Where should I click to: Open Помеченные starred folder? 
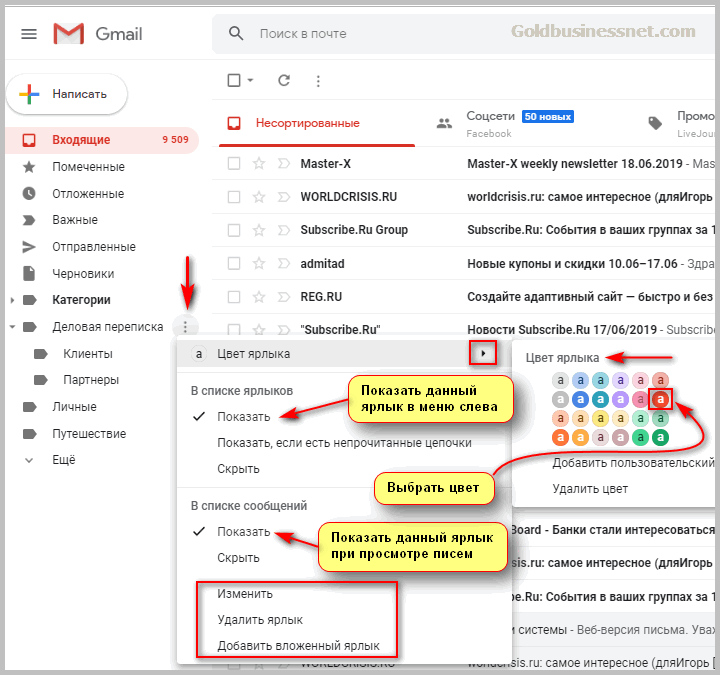click(88, 167)
